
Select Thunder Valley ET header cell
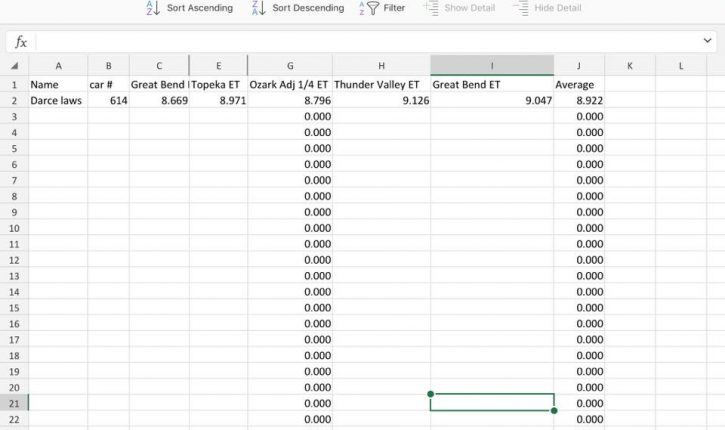point(380,85)
